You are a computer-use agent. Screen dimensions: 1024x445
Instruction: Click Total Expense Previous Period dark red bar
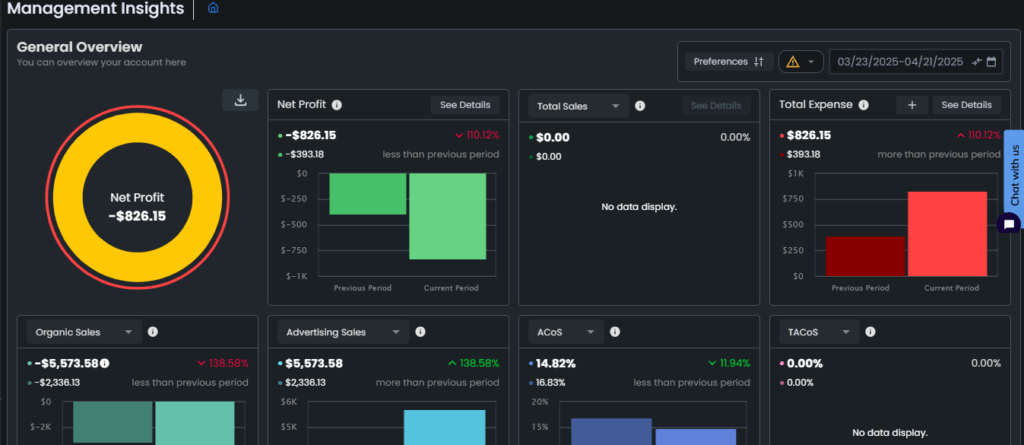[x=865, y=256]
